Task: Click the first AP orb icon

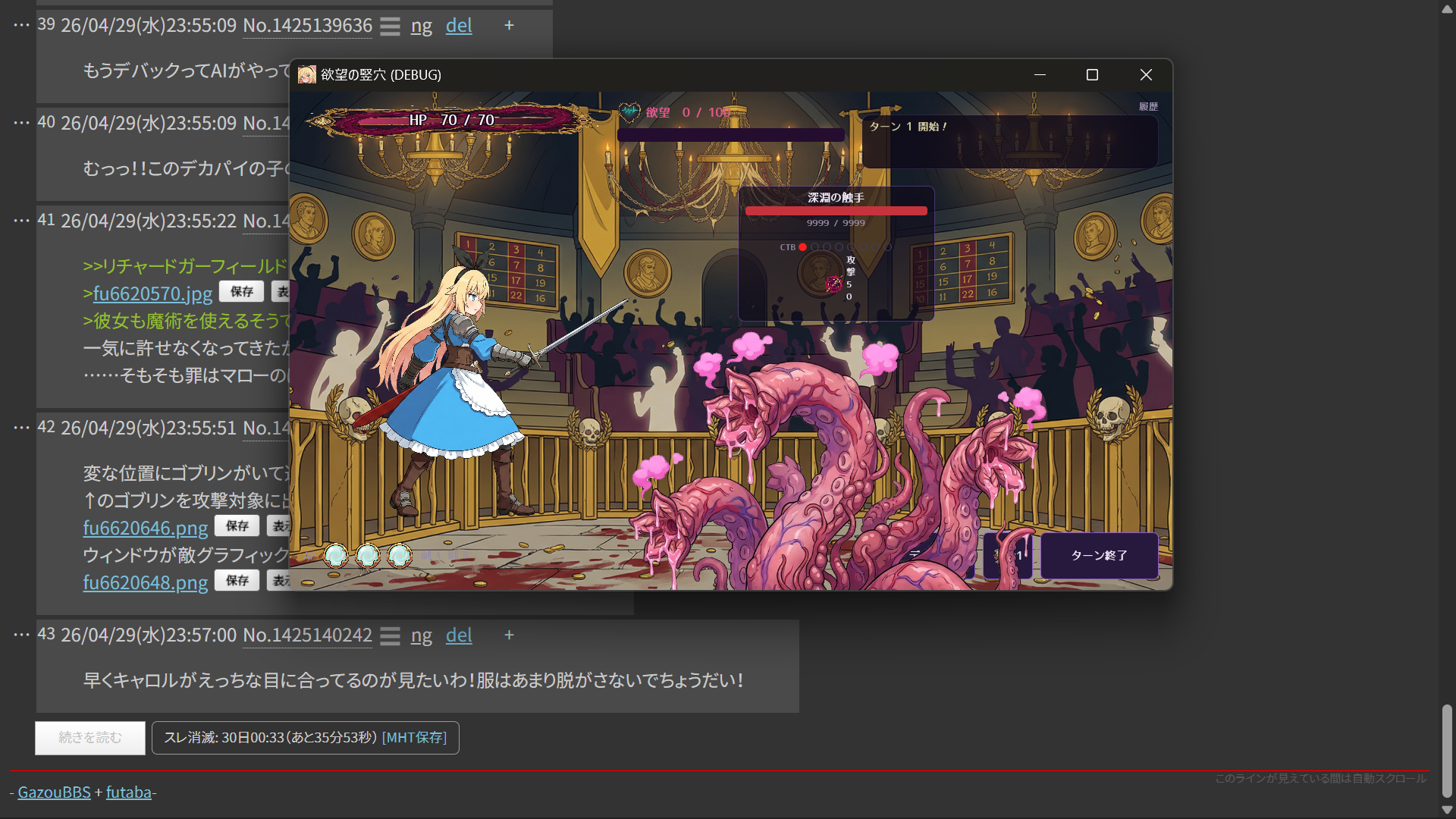Action: click(x=336, y=556)
